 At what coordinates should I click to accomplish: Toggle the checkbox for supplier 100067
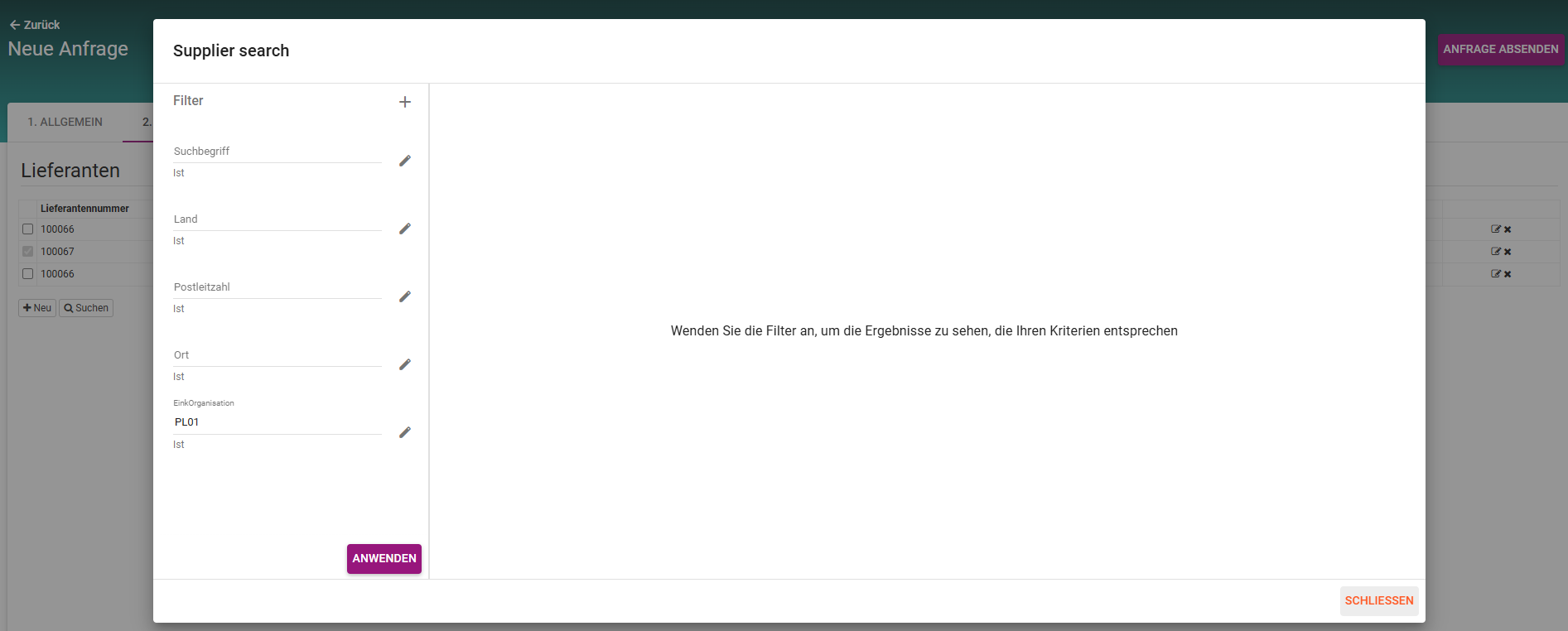[28, 252]
